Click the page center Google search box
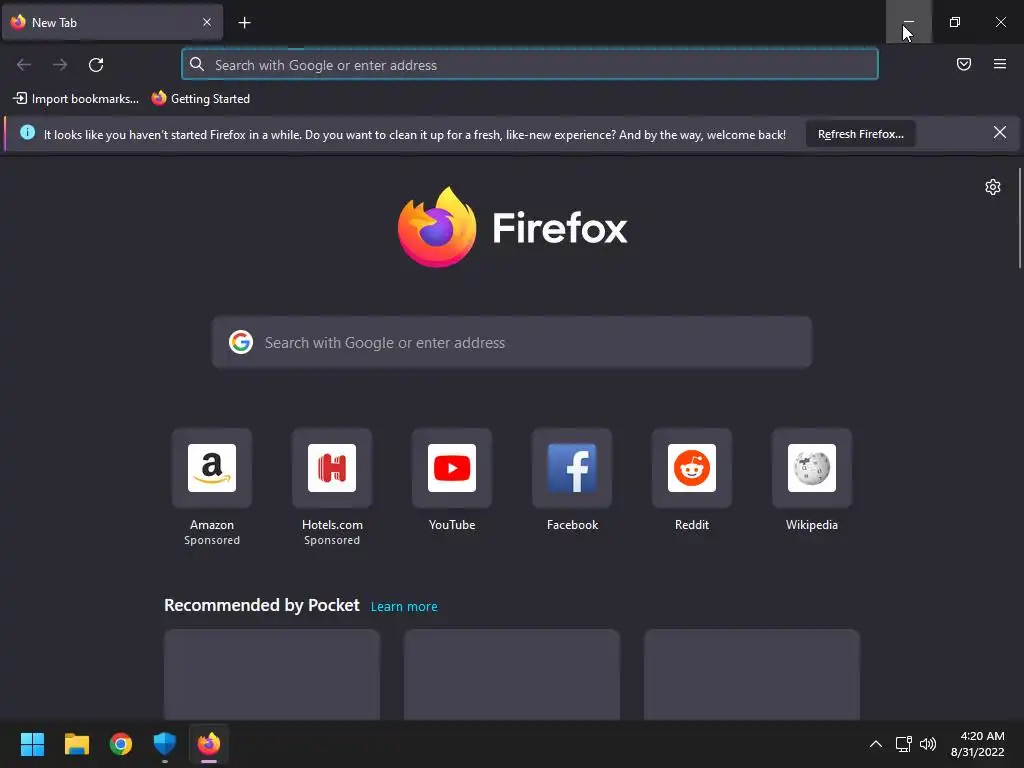 tap(512, 342)
